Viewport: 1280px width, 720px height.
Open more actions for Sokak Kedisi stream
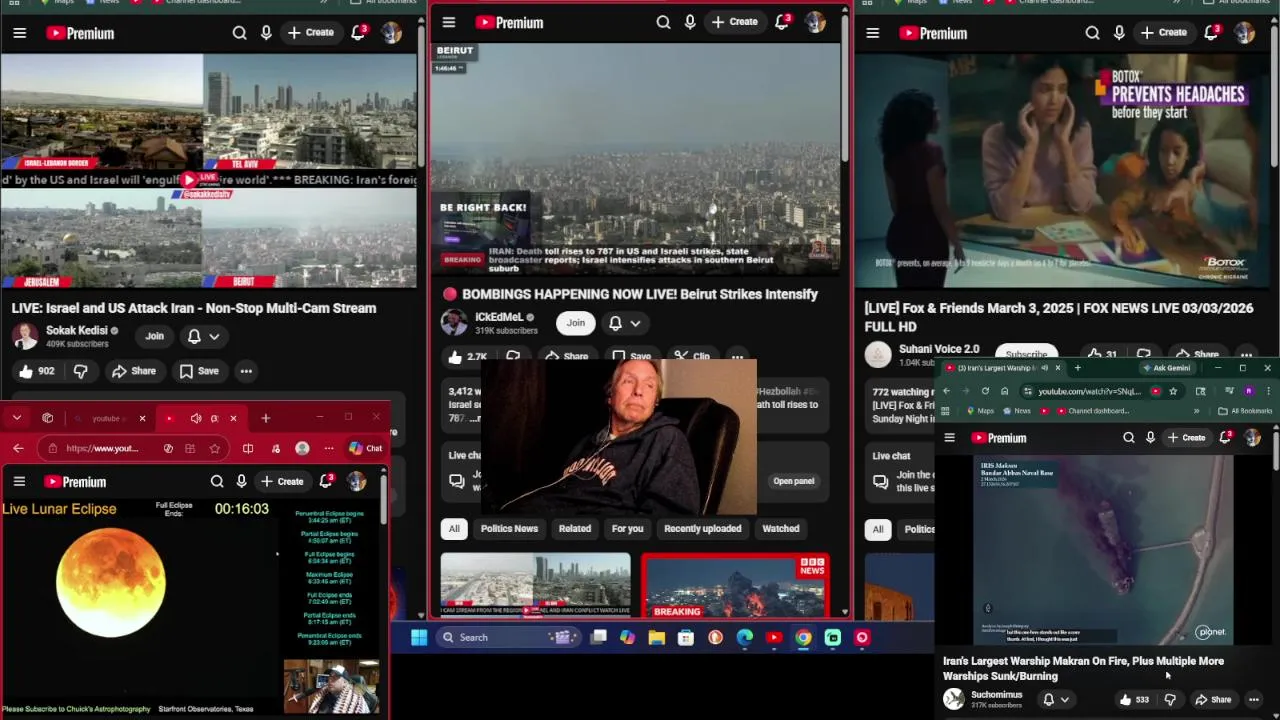246,371
